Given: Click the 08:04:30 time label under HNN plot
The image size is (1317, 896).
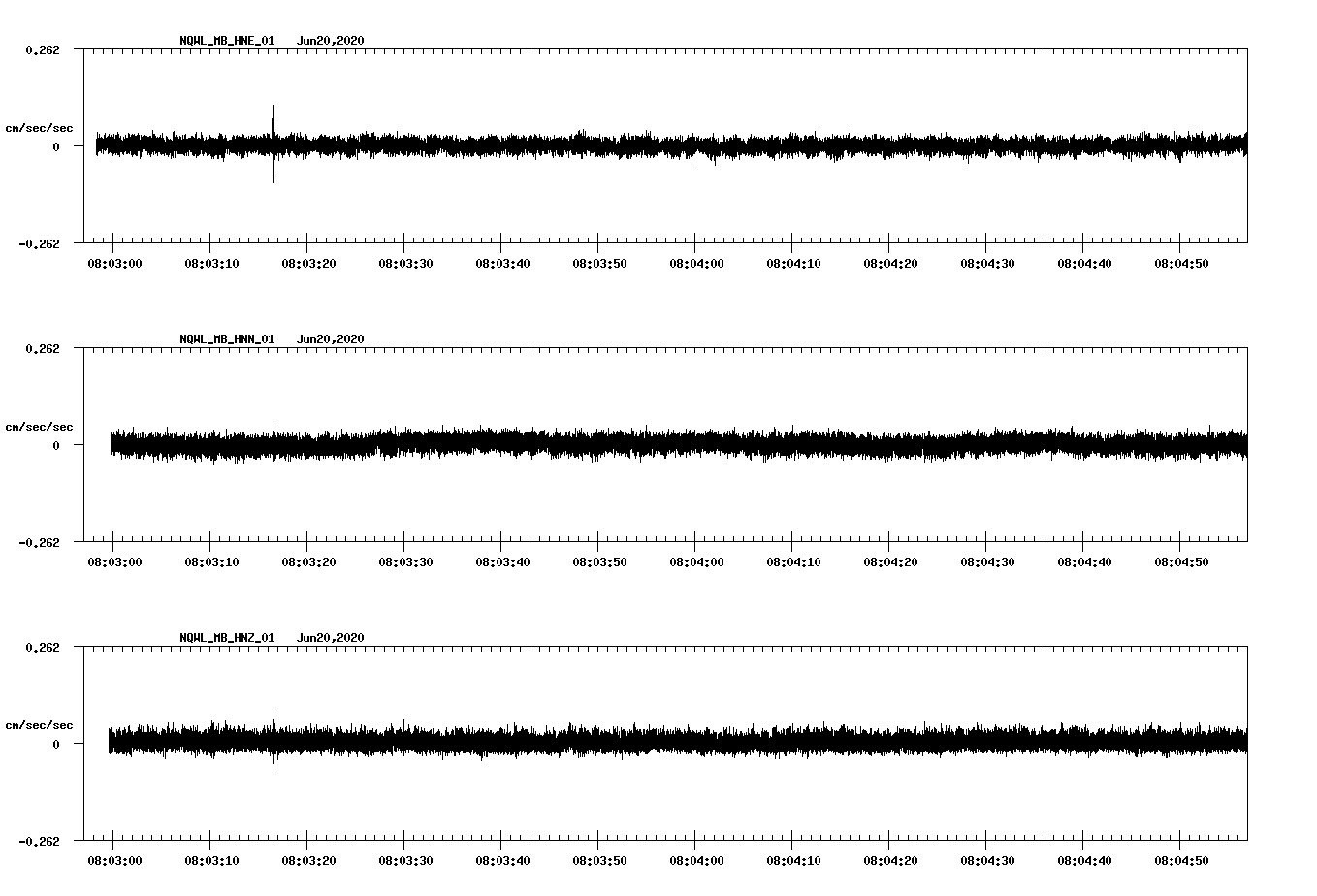Looking at the screenshot, I should (x=987, y=562).
